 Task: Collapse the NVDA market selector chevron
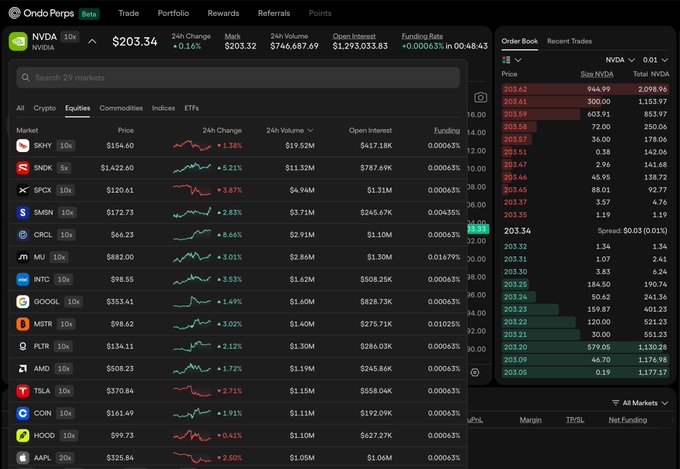pyautogui.click(x=92, y=42)
